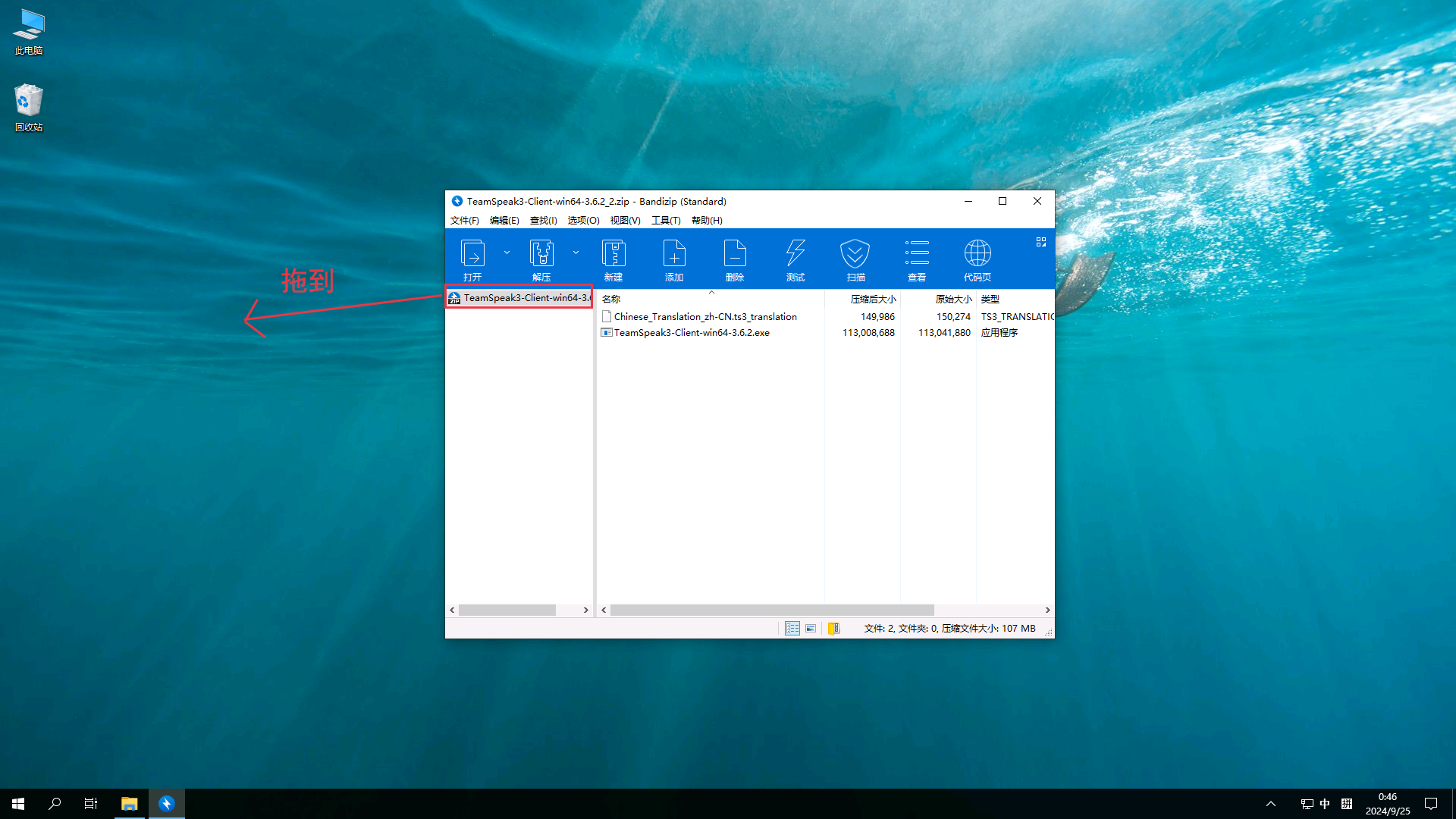Click the Extract (解压) toolbar icon
The width and height of the screenshot is (1456, 819).
pos(541,259)
